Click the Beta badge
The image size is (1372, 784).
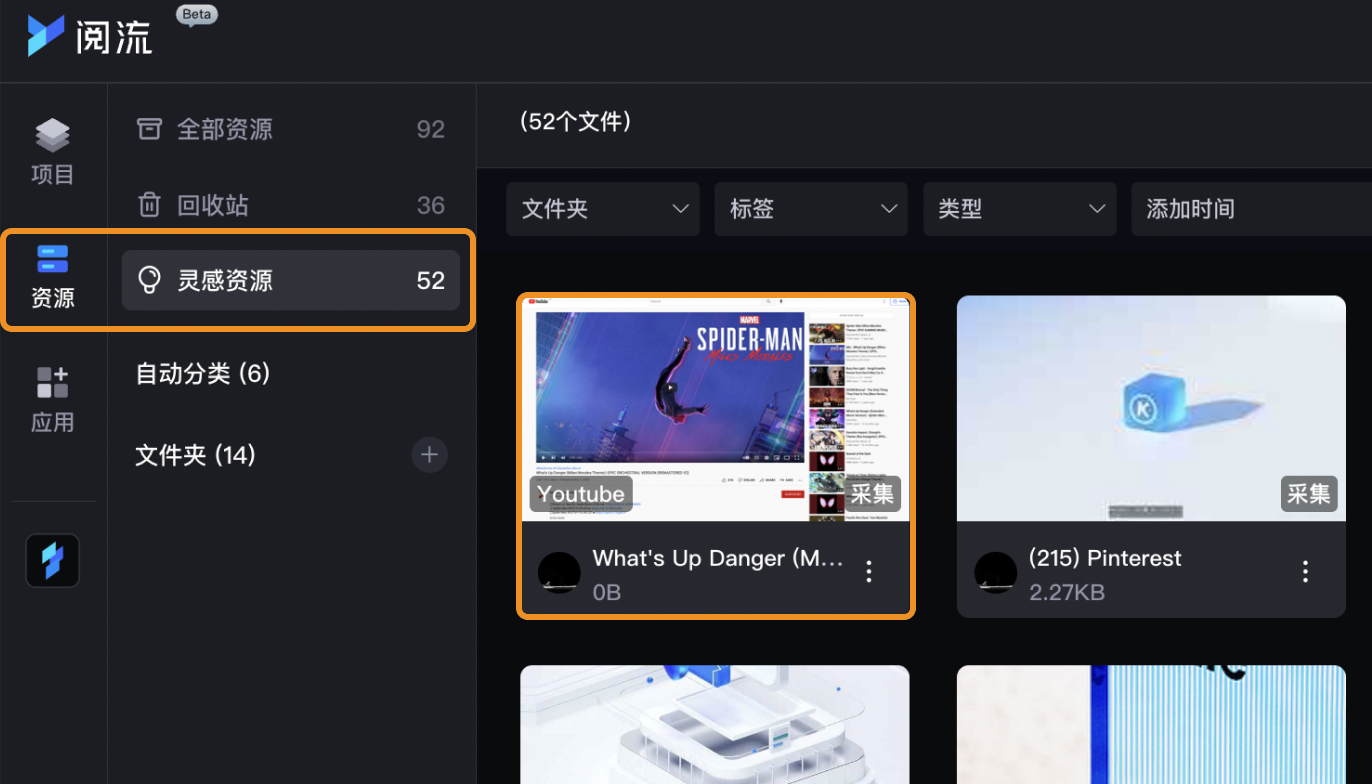[197, 15]
